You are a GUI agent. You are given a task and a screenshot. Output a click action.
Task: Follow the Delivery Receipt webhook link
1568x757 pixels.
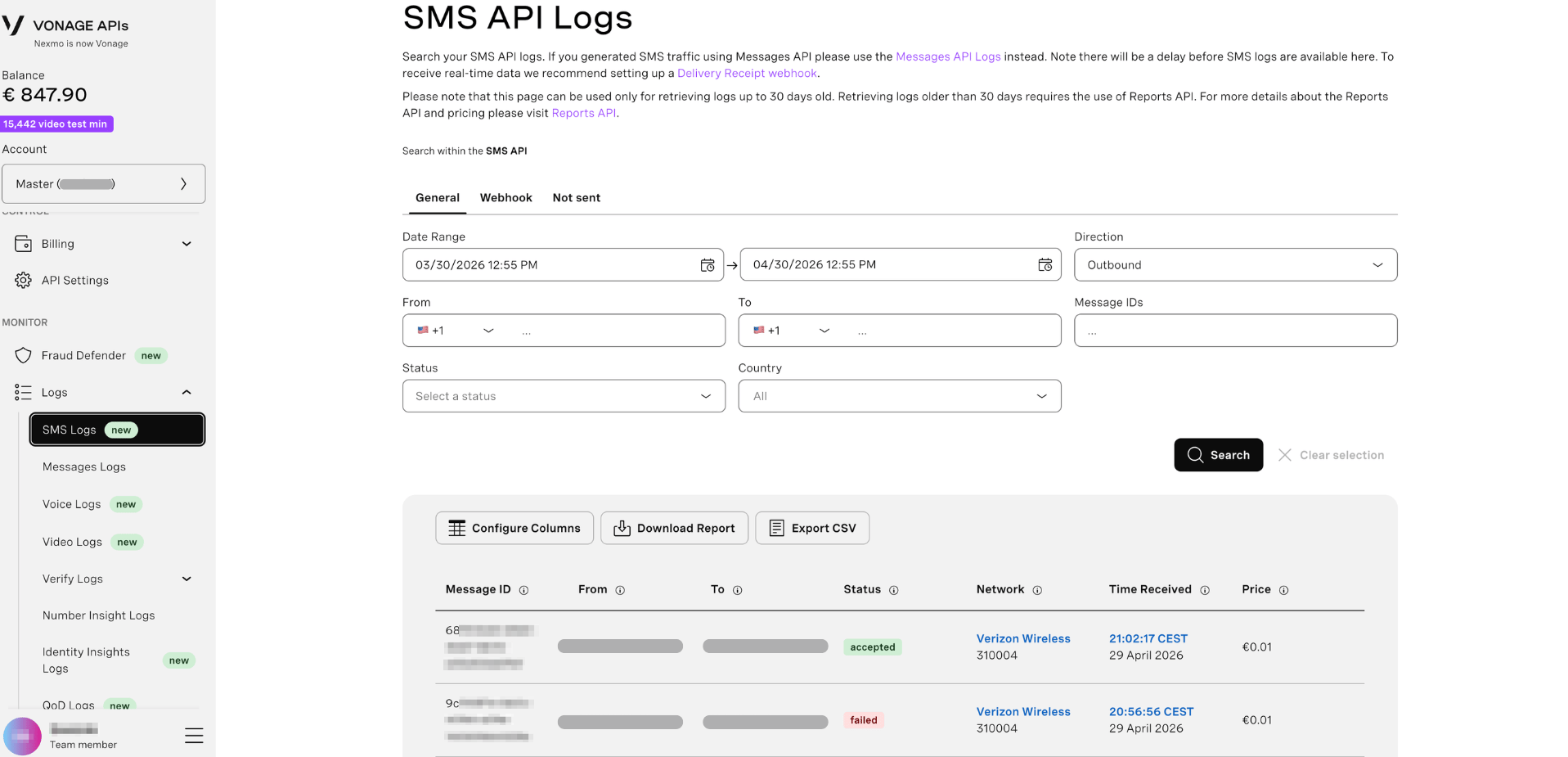click(747, 74)
